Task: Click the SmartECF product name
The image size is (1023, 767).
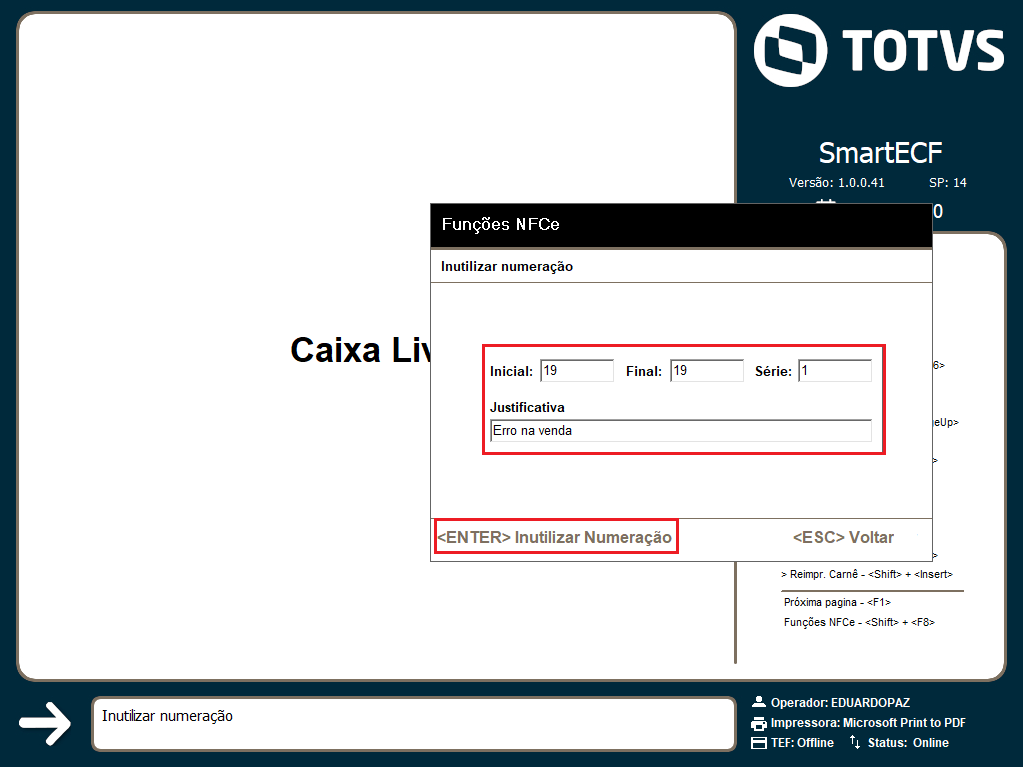Action: click(880, 153)
